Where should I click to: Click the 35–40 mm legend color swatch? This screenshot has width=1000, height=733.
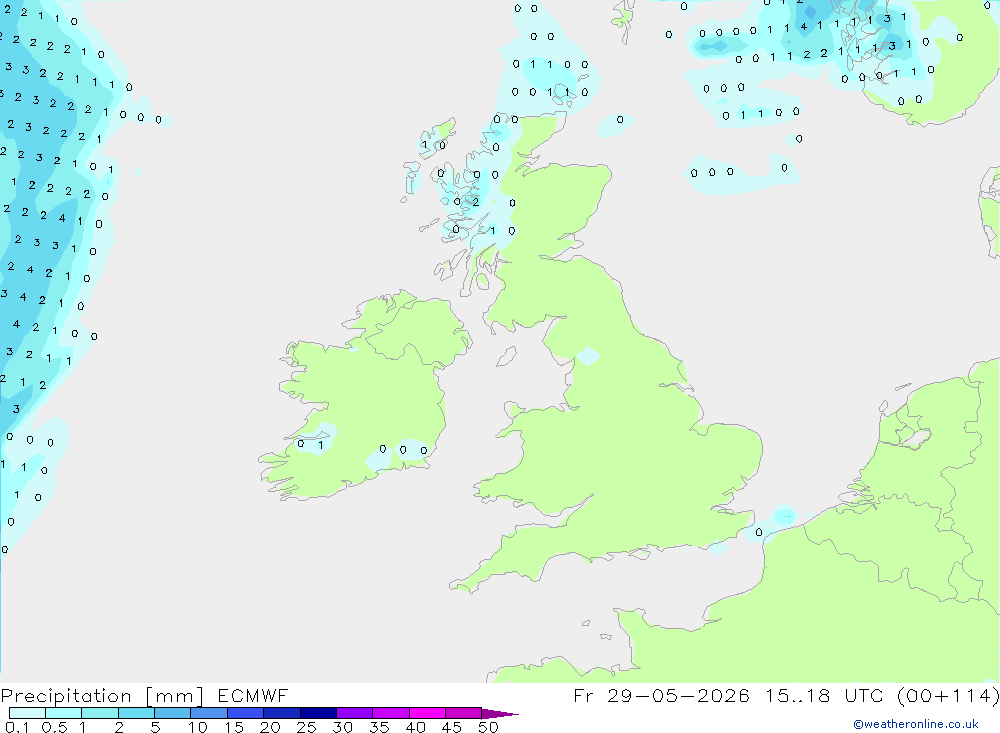coord(390,713)
